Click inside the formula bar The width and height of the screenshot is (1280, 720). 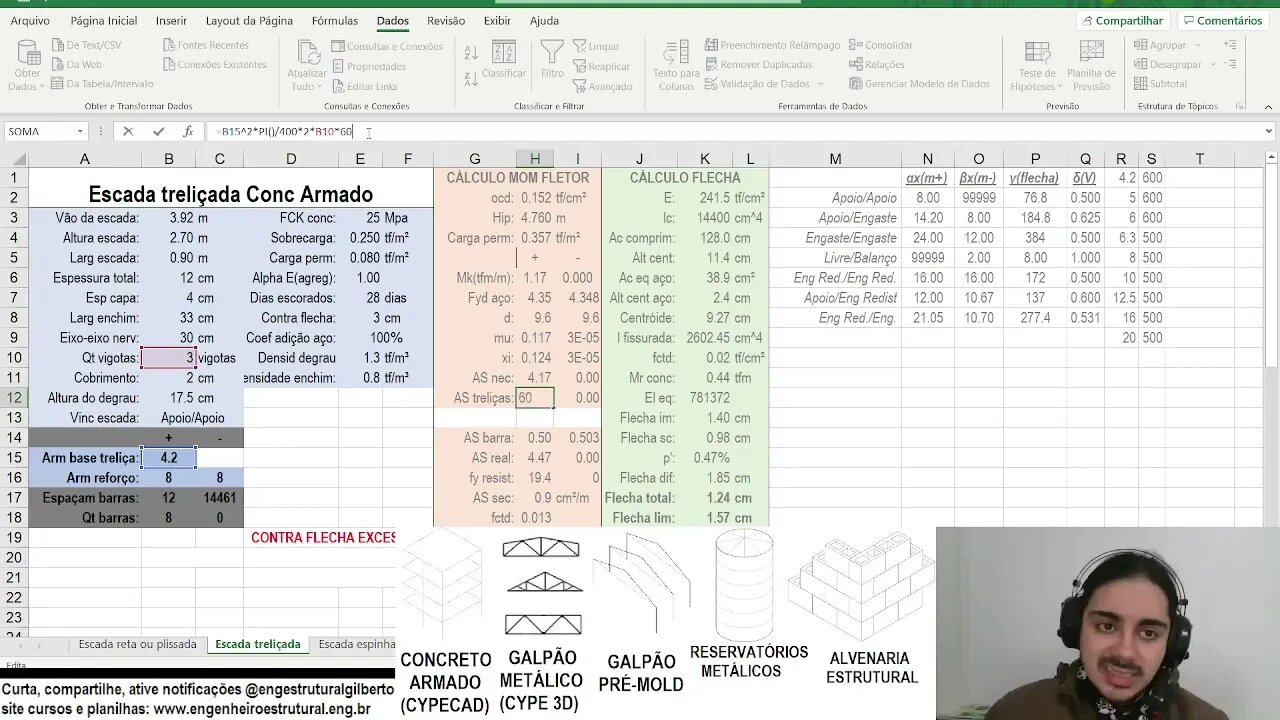(x=735, y=132)
